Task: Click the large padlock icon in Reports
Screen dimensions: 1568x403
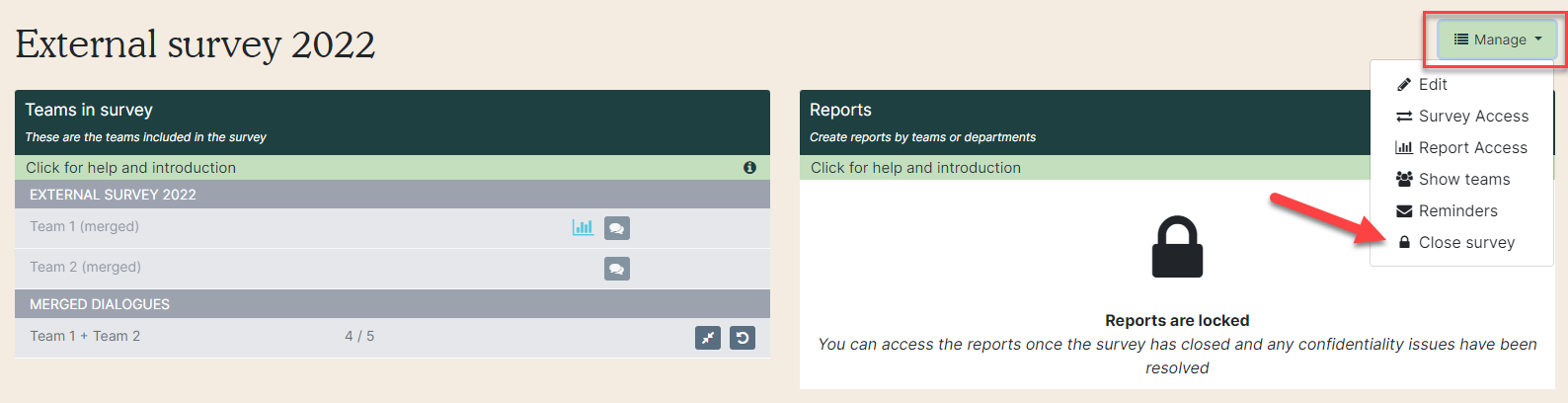Action: click(1177, 247)
